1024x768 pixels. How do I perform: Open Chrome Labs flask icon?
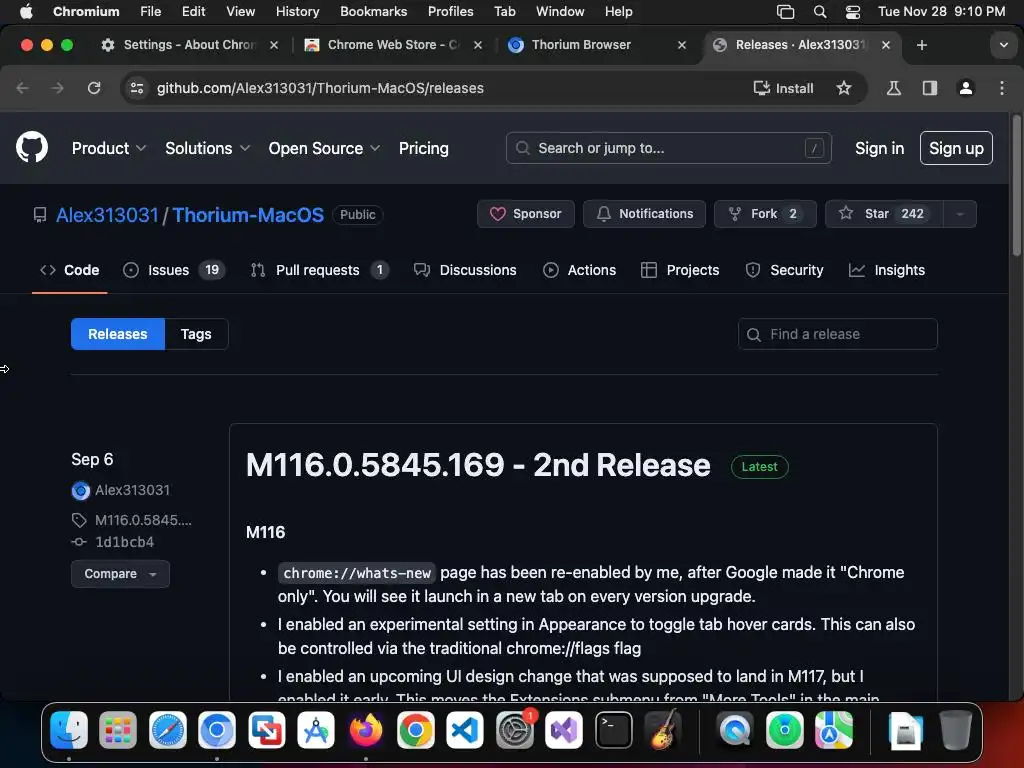tap(893, 88)
